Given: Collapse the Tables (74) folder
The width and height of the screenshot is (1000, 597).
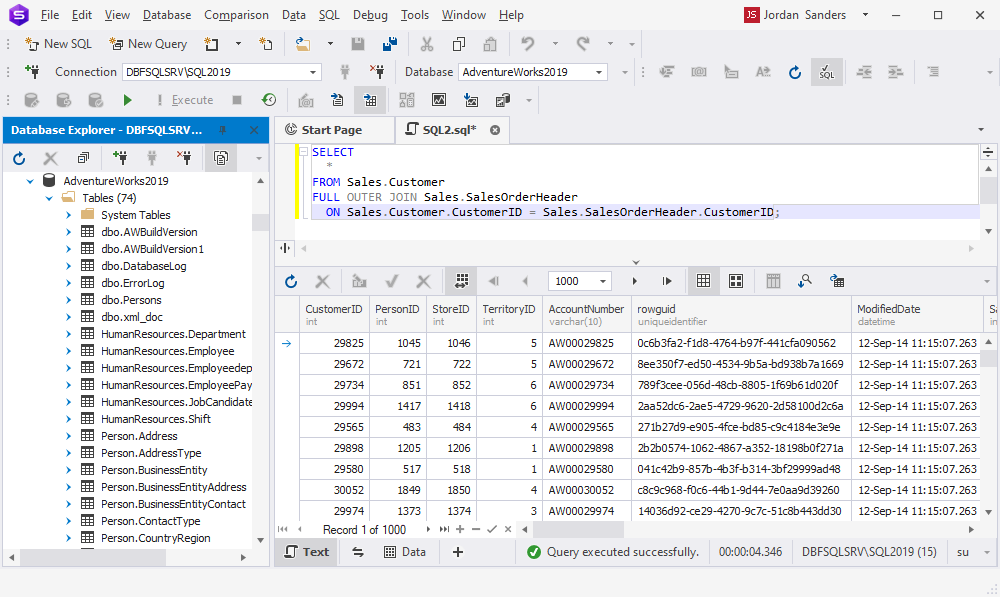Looking at the screenshot, I should [x=48, y=198].
